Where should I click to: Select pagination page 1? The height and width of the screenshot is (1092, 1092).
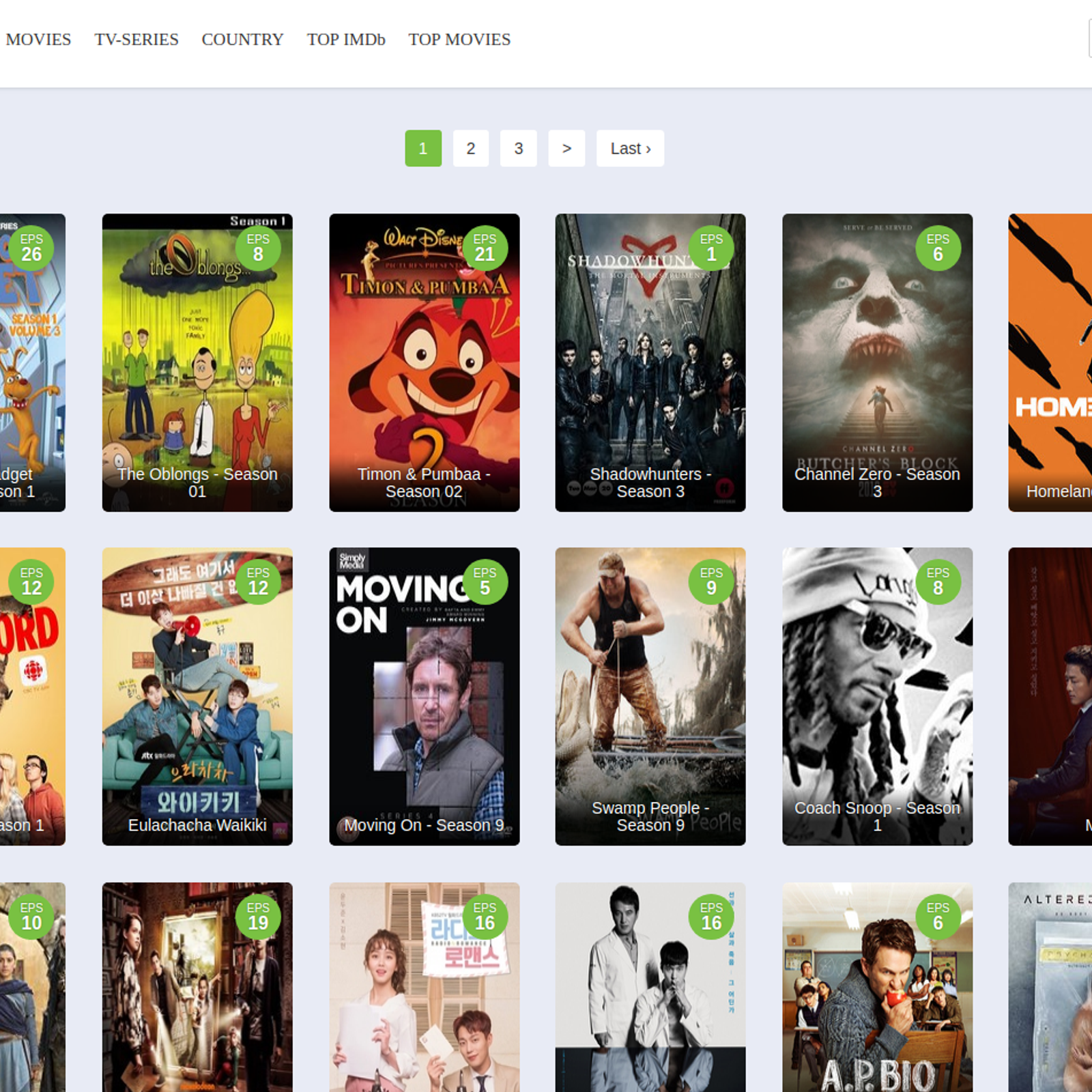(x=423, y=148)
